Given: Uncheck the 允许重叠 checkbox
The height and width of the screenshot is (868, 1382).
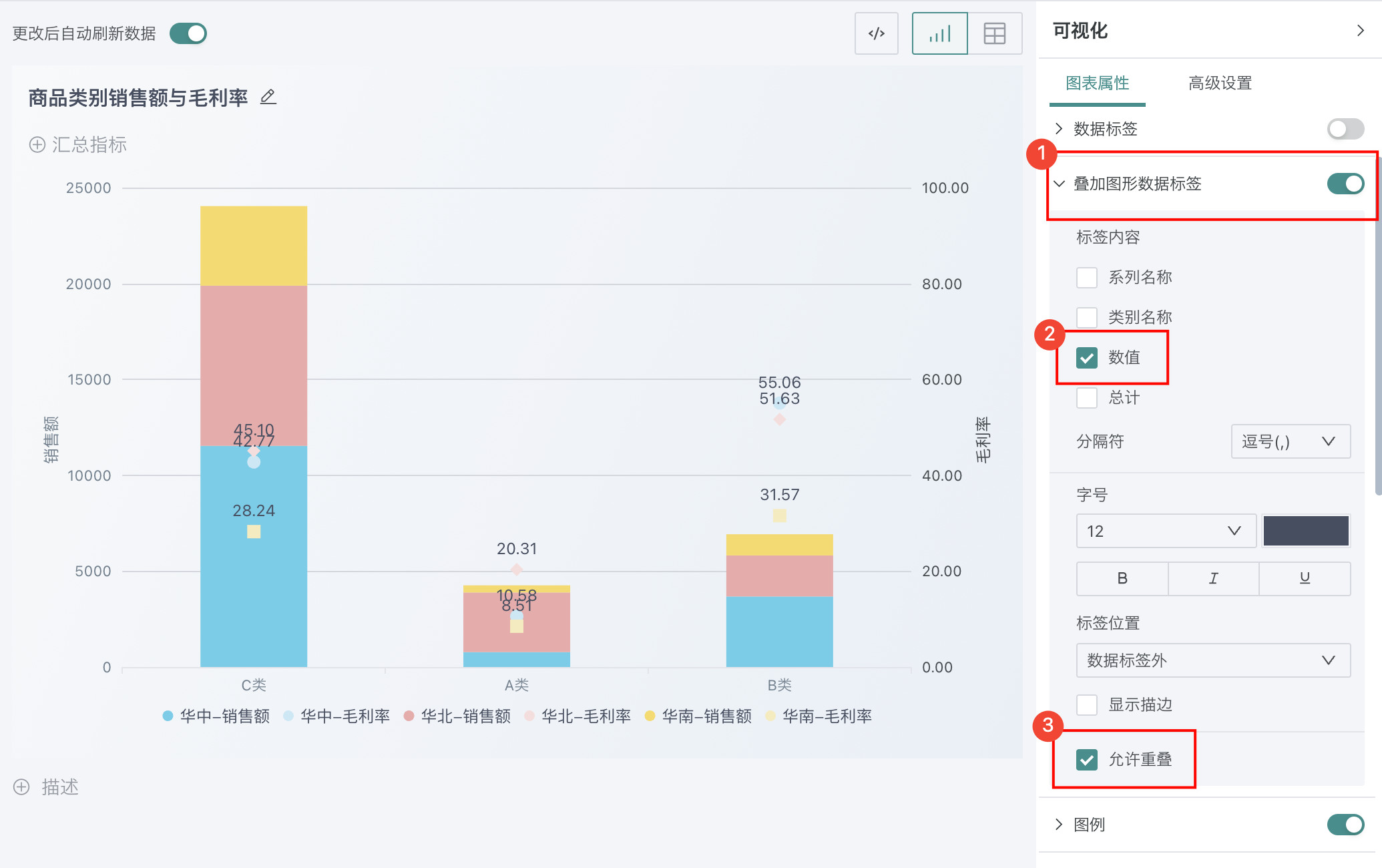Looking at the screenshot, I should point(1087,759).
